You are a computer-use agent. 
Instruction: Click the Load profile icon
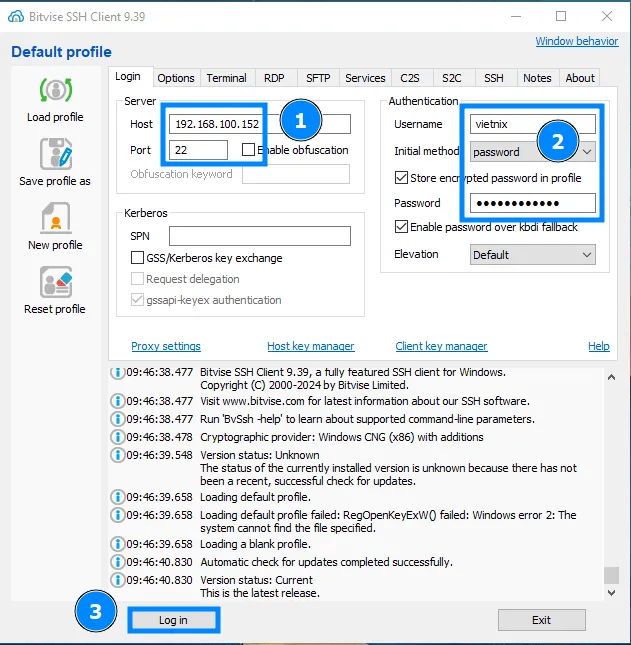(56, 90)
